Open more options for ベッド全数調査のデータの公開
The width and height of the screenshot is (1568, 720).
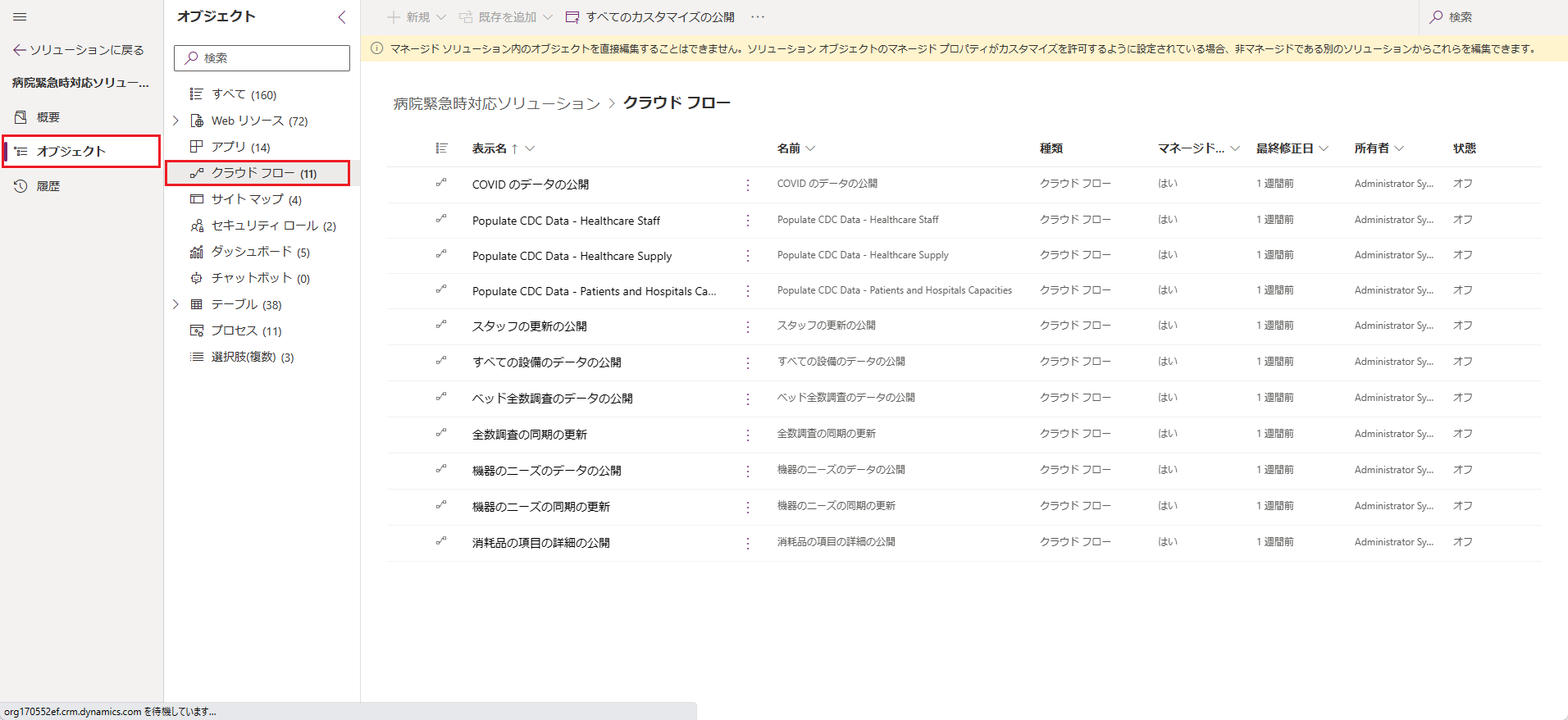pos(748,399)
